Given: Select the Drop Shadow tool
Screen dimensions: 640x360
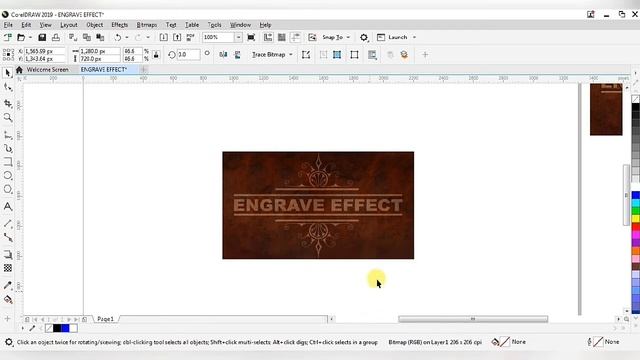Looking at the screenshot, I should coord(8,255).
